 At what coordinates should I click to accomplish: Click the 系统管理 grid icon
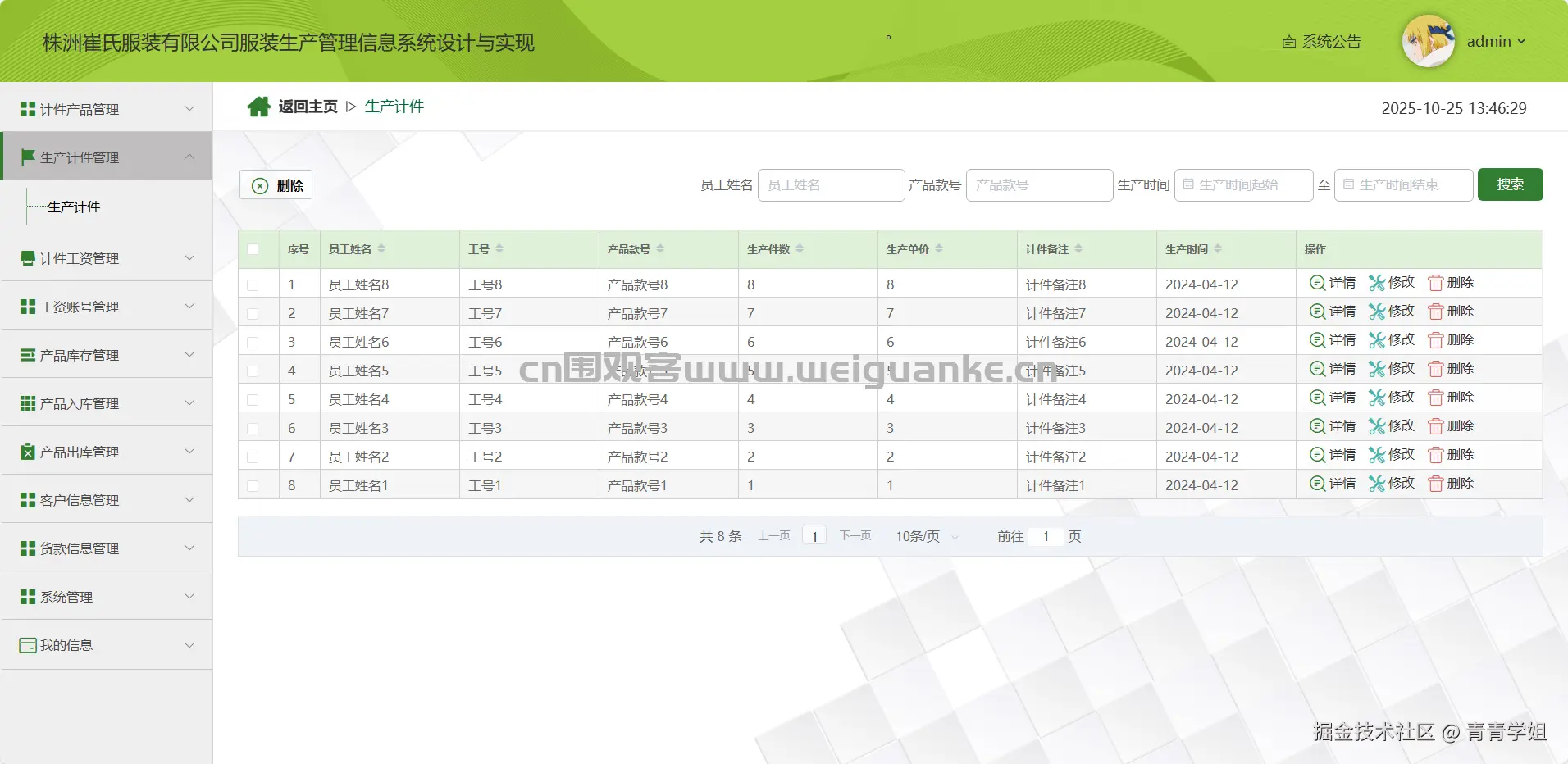click(28, 597)
